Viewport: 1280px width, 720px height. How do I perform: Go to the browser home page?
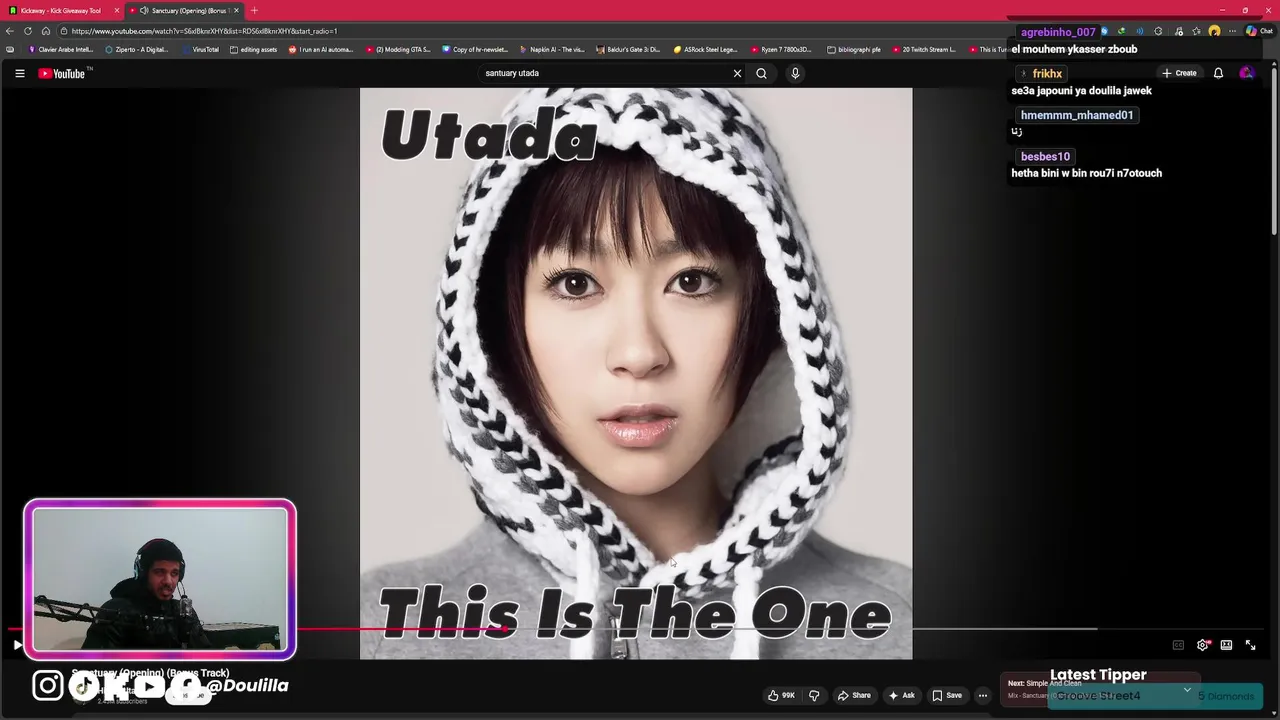point(45,31)
